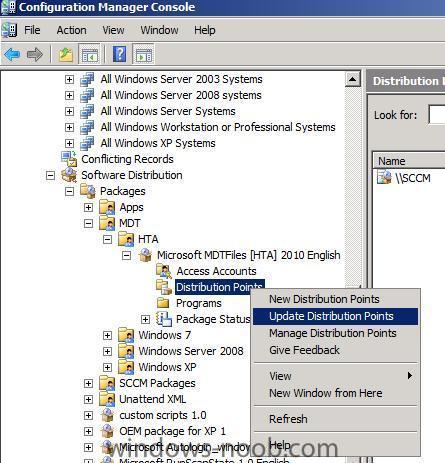Click All Windows Server 2003 Systems collection icon
The width and height of the screenshot is (445, 463).
point(87,79)
